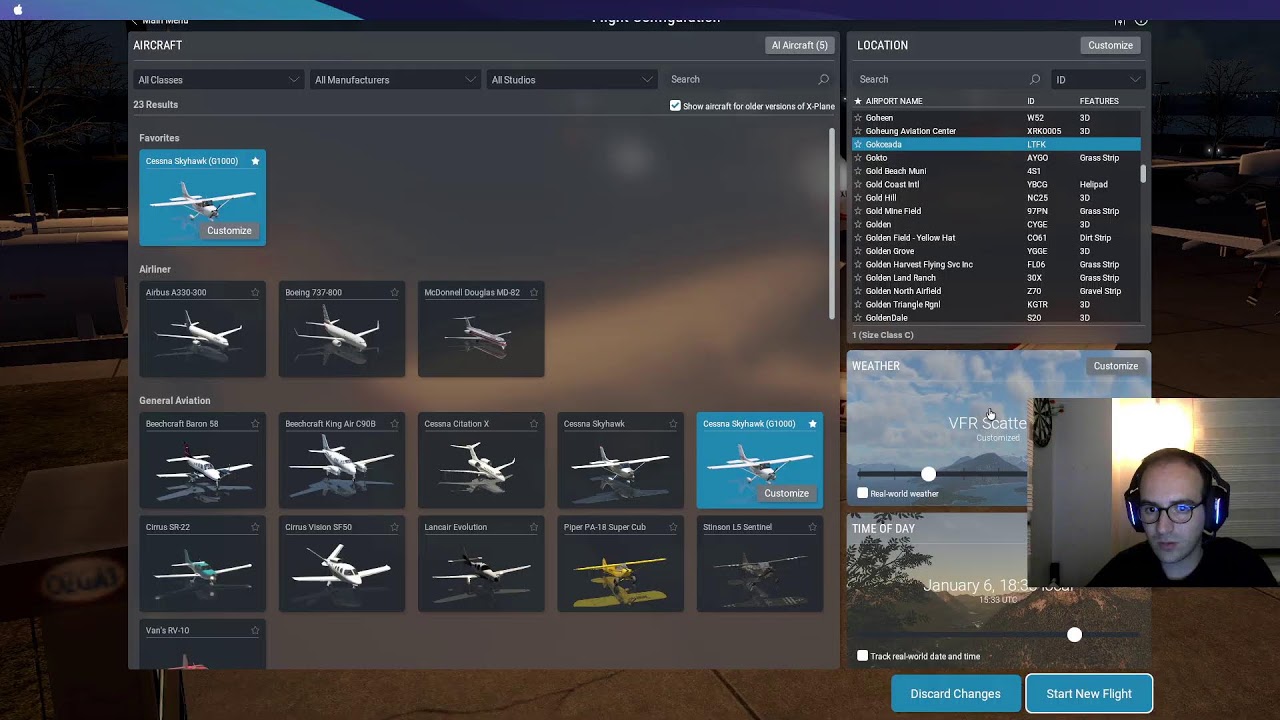Favorite the Cessna Skyhawk star icon
Screen dimensions: 1280x720
673,424
